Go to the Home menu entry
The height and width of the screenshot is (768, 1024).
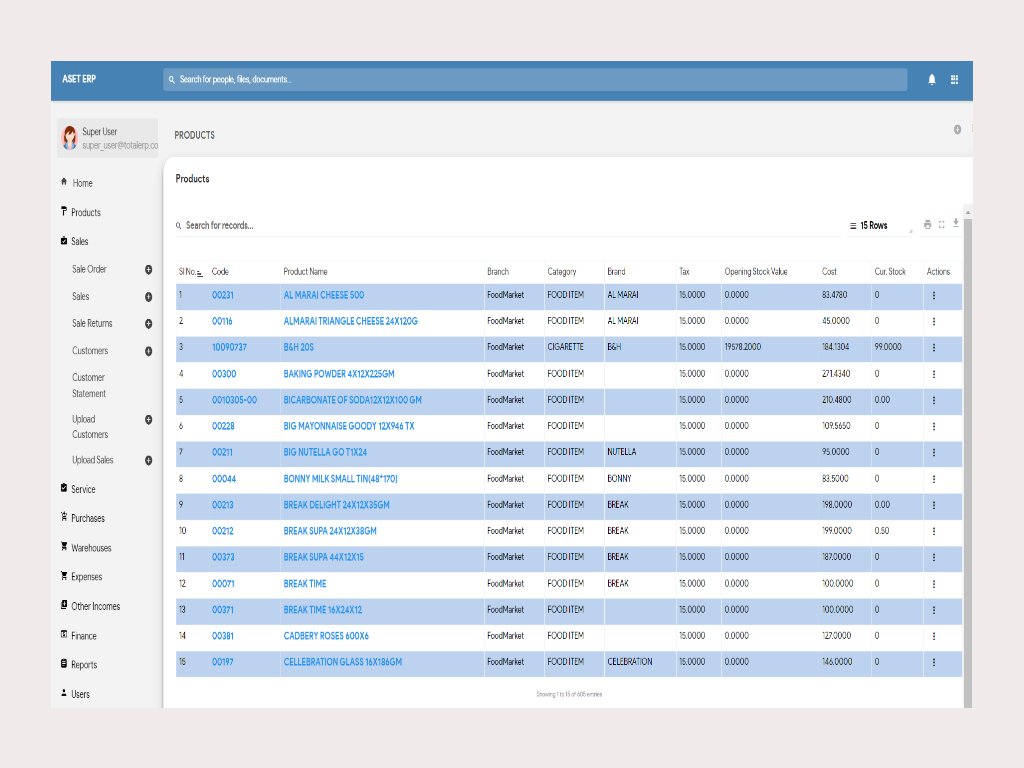(x=82, y=183)
